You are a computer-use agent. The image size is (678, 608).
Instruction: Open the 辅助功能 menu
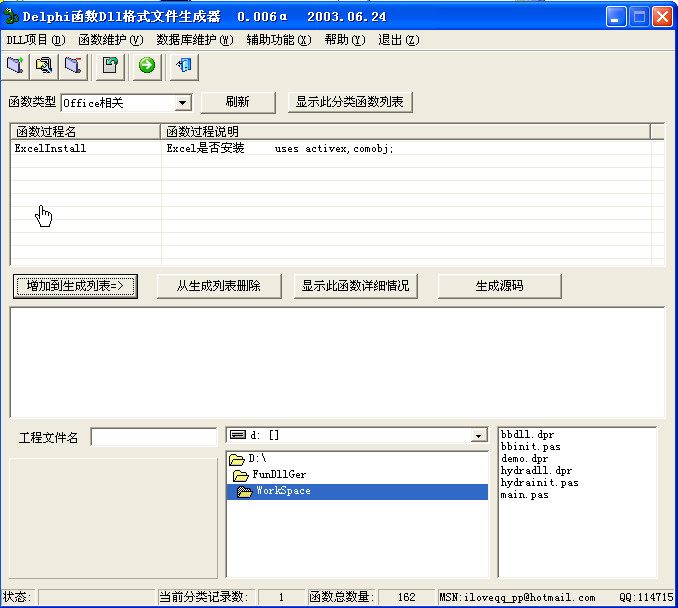point(279,40)
